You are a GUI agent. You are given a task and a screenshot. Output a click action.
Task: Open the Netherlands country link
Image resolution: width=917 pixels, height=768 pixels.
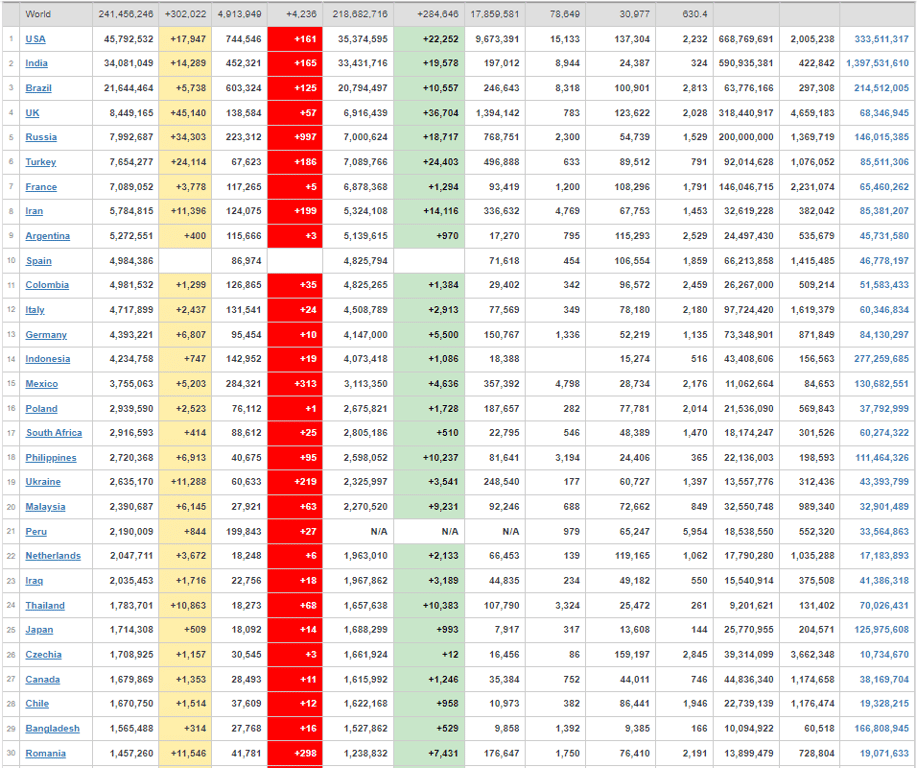coord(53,556)
